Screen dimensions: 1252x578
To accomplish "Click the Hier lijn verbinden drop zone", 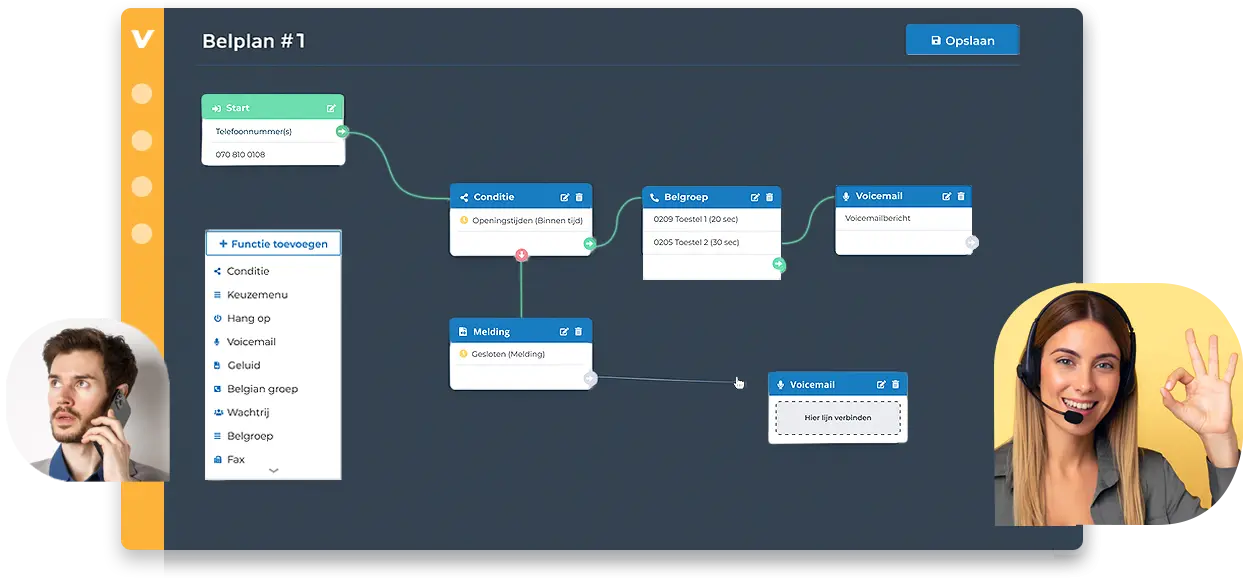I will [x=838, y=418].
